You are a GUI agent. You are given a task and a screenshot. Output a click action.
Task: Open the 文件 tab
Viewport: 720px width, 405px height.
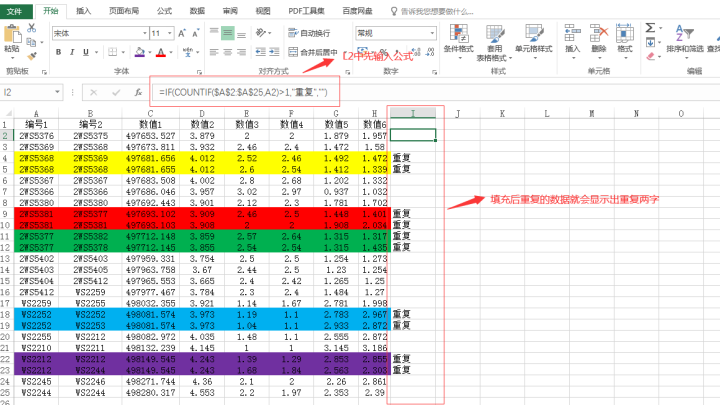(x=15, y=11)
